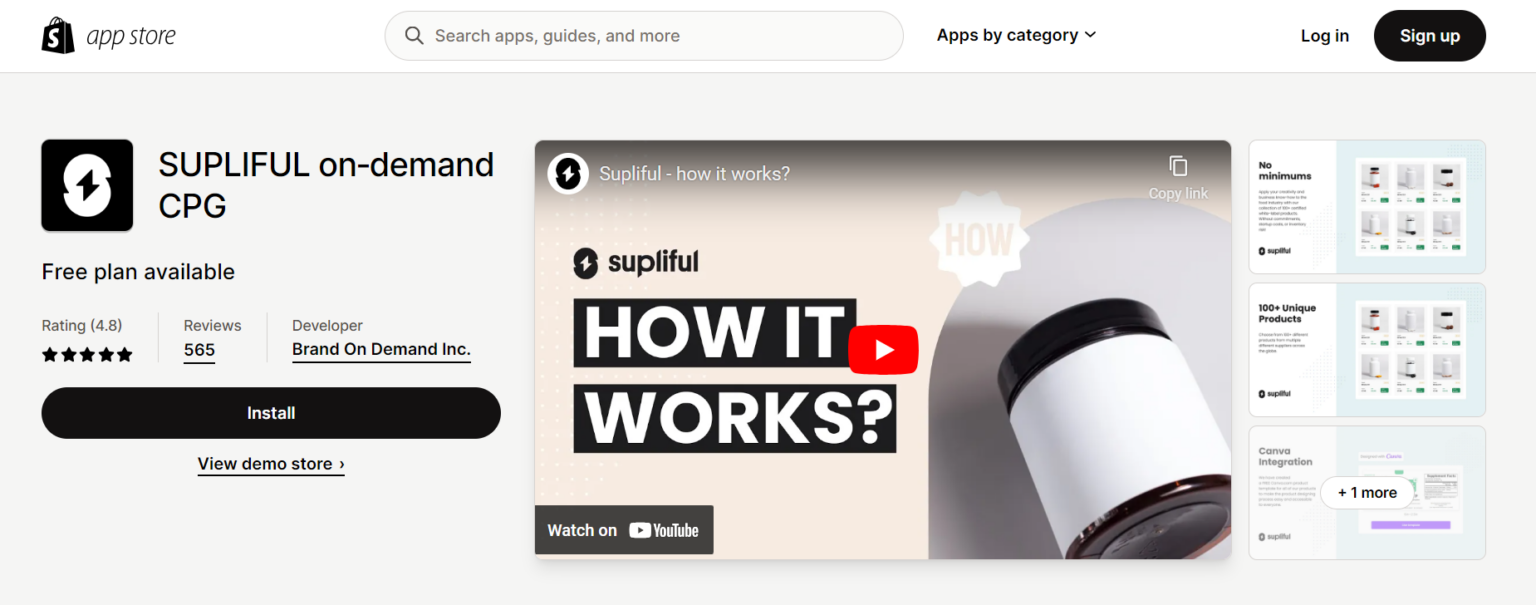Expand the Apps by category dropdown
This screenshot has width=1536, height=605.
coord(1016,35)
